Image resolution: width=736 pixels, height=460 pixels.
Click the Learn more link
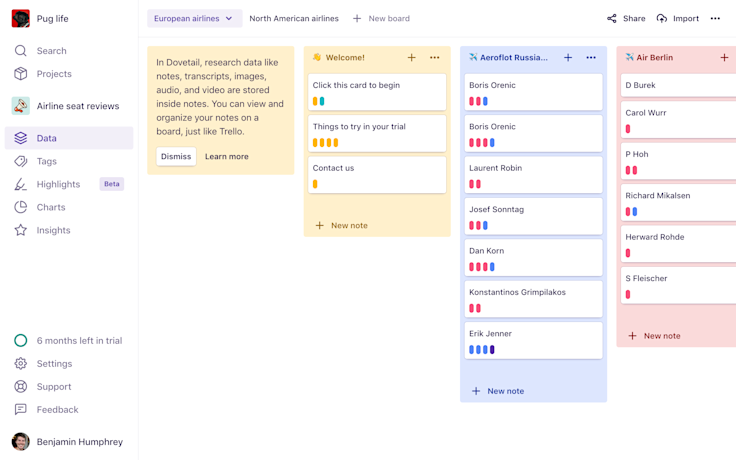[x=227, y=156]
